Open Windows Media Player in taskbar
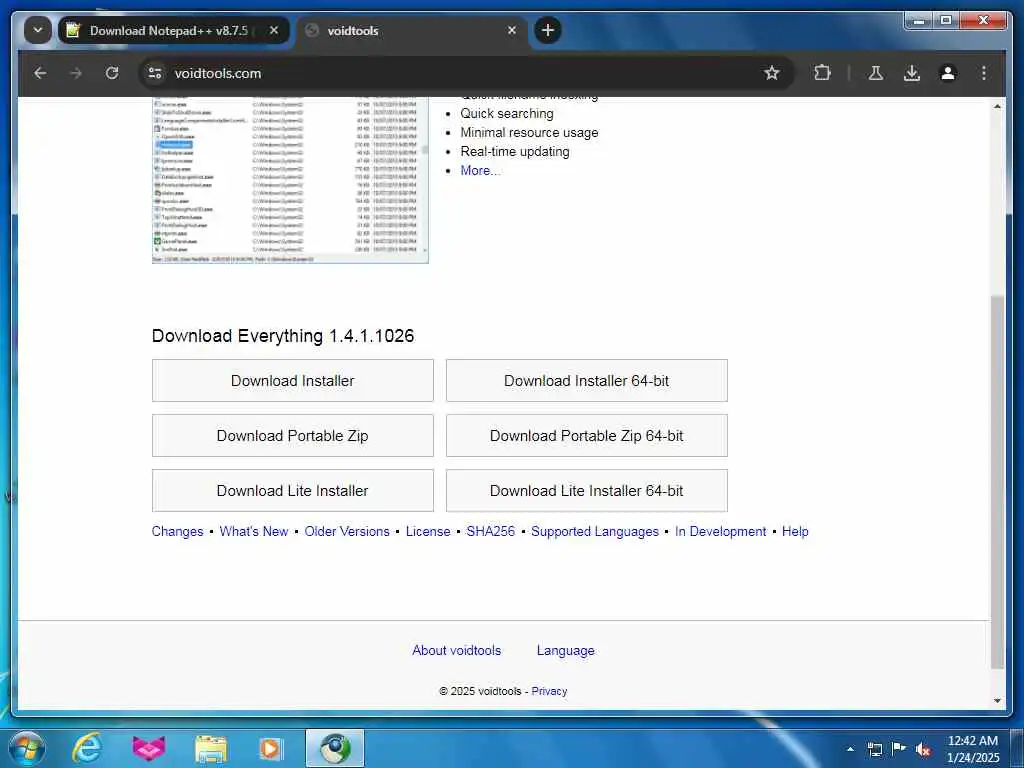 click(x=271, y=748)
